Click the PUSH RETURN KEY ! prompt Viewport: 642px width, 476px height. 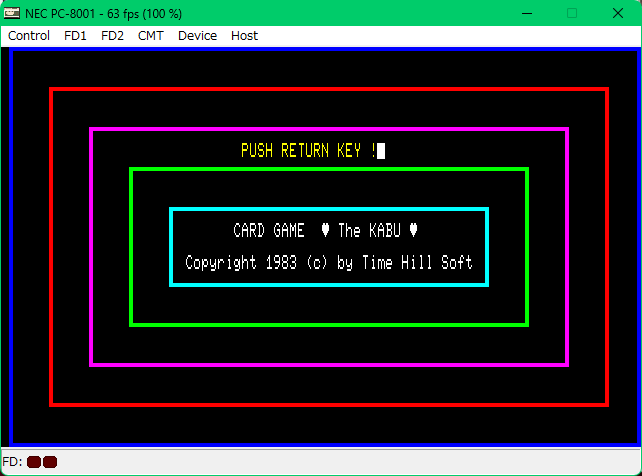pyautogui.click(x=309, y=151)
